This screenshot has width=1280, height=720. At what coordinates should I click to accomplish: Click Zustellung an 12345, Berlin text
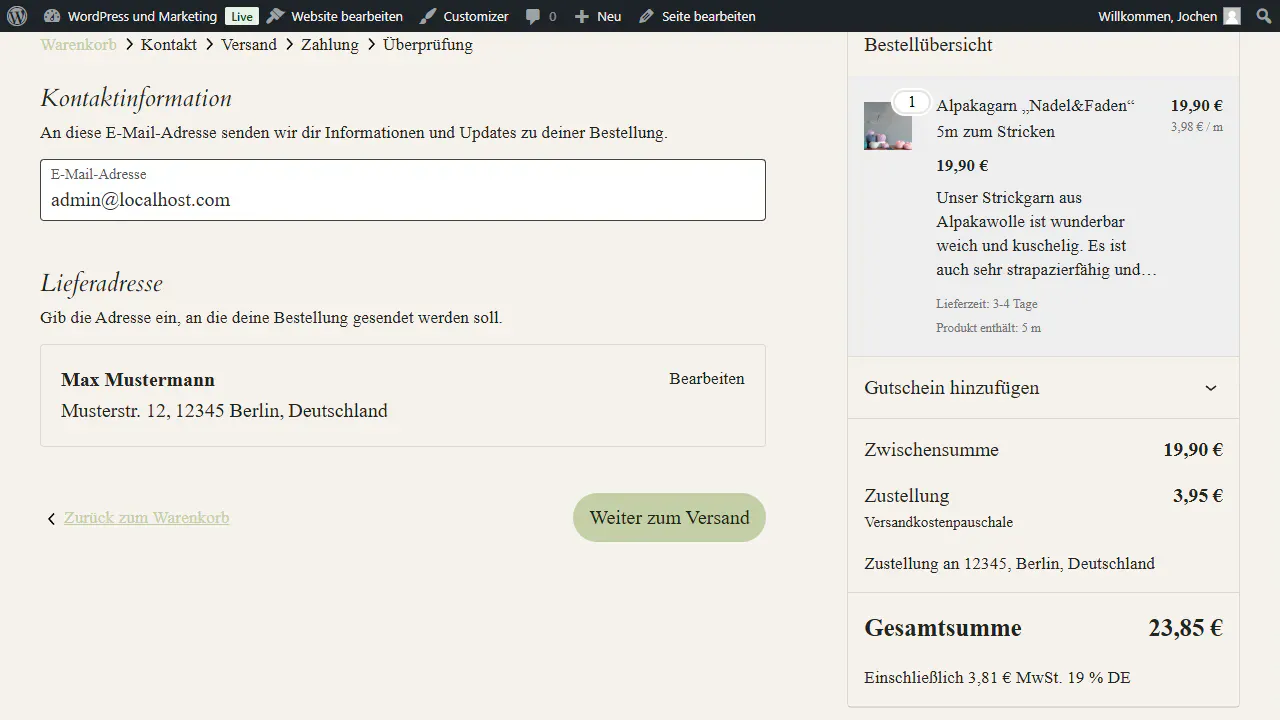1010,564
